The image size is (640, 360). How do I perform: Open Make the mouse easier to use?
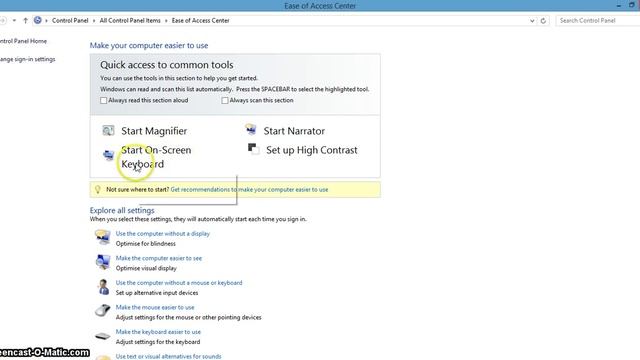[155, 307]
